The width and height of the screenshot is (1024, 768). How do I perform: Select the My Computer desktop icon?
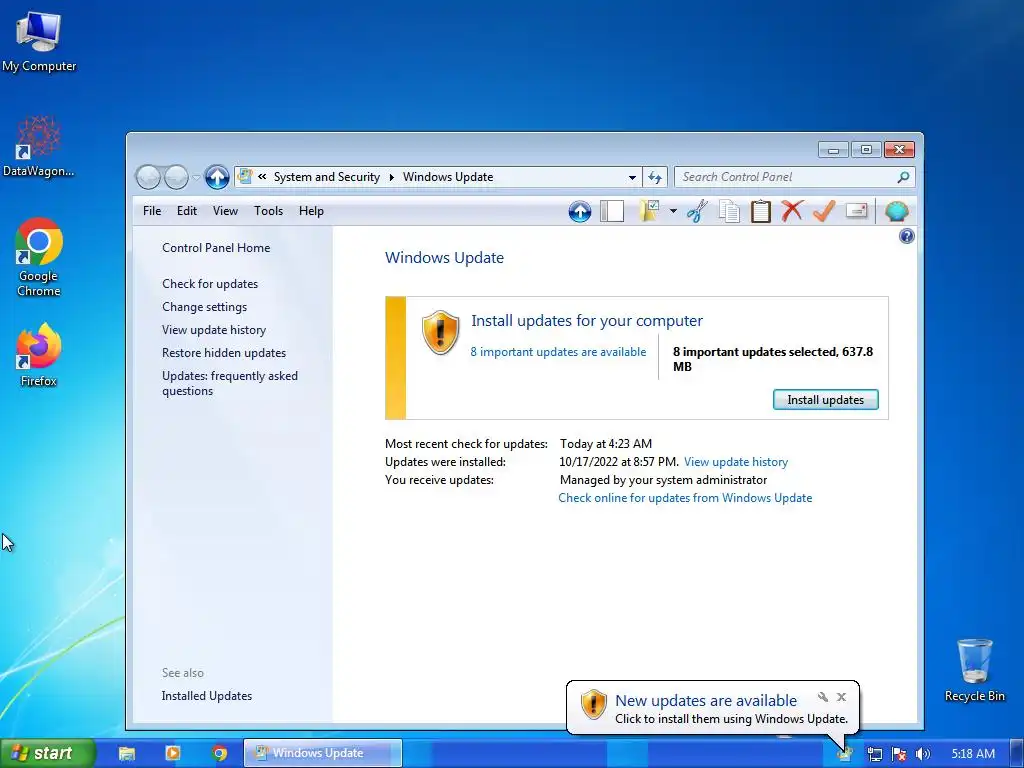pyautogui.click(x=39, y=42)
